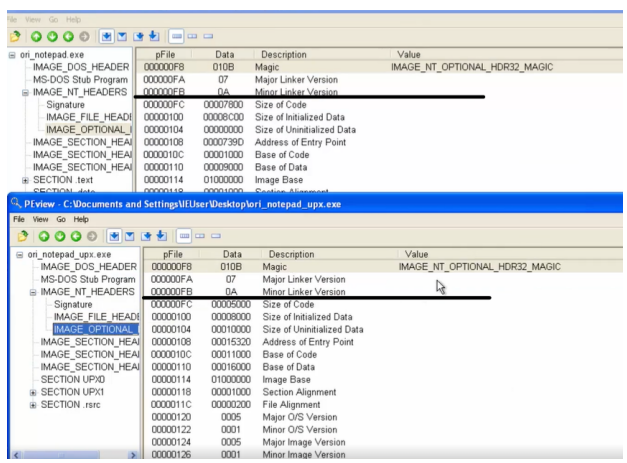The width and height of the screenshot is (627, 463).
Task: Collapse IMAGE_NT_HEADERS in upper ori_notepad.exe tree
Action: point(25,93)
